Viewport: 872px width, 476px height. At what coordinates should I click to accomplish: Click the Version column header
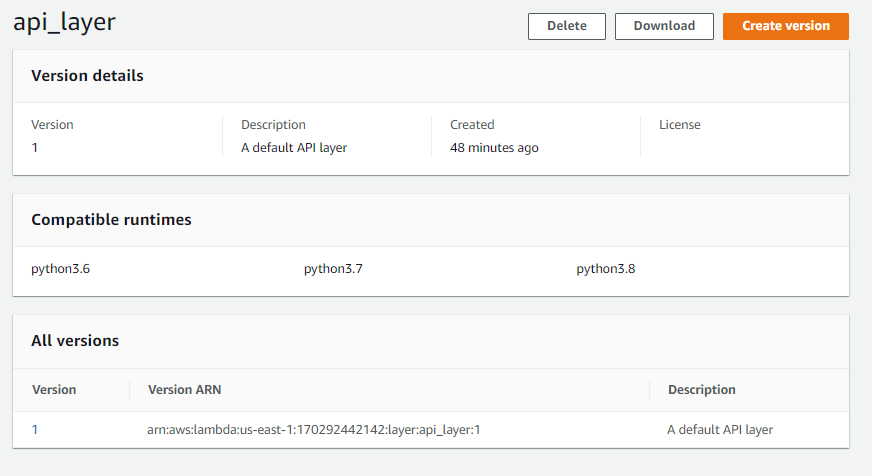pyautogui.click(x=54, y=390)
